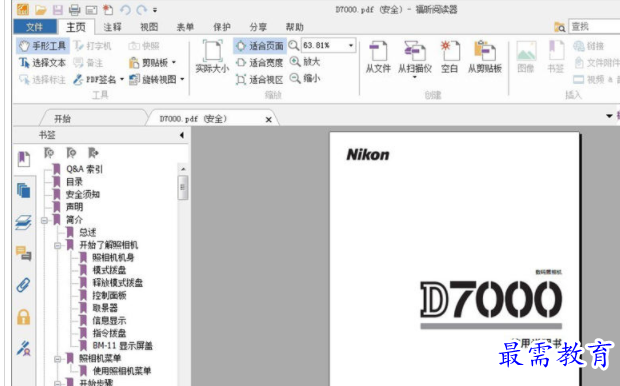Open the 模式拨盘 bookmark
The image size is (620, 386).
[x=109, y=270]
